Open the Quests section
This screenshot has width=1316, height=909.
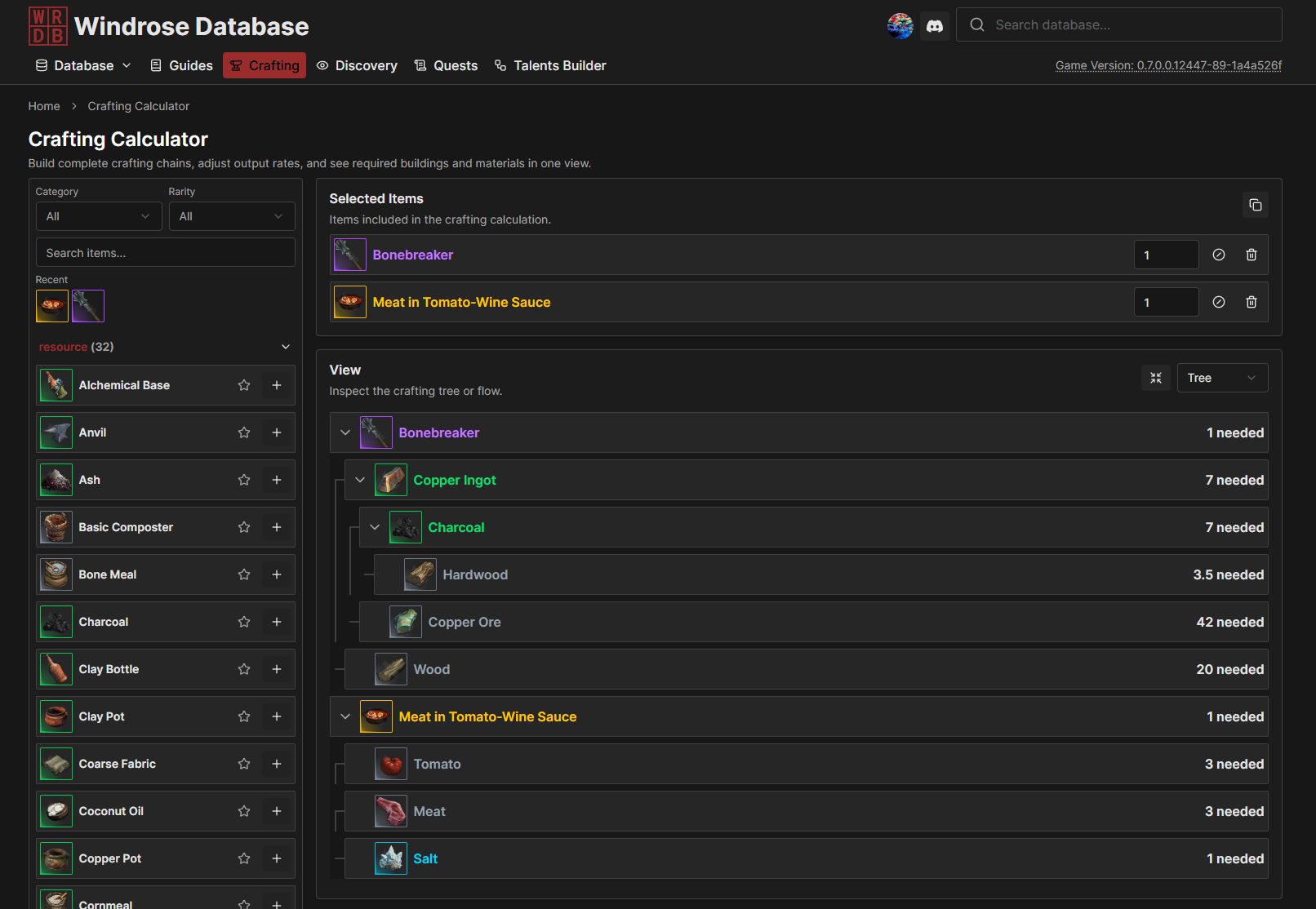coord(446,65)
